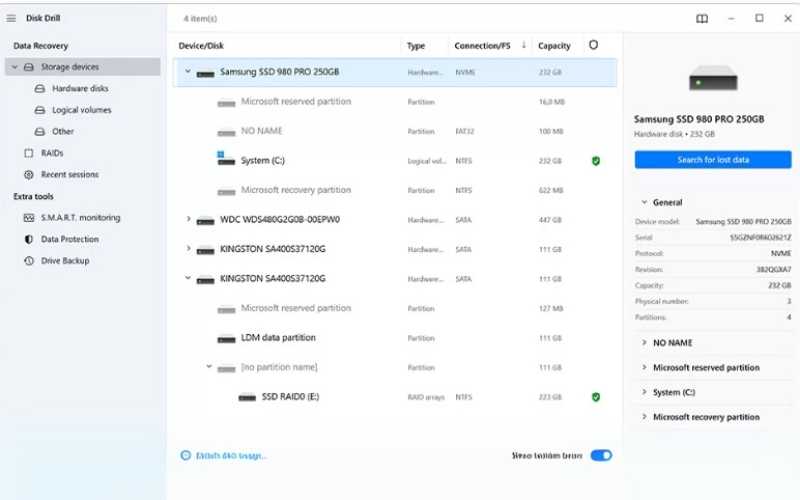Expand System (C:) section in details panel
Screen dimensions: 800x500
pyautogui.click(x=644, y=392)
